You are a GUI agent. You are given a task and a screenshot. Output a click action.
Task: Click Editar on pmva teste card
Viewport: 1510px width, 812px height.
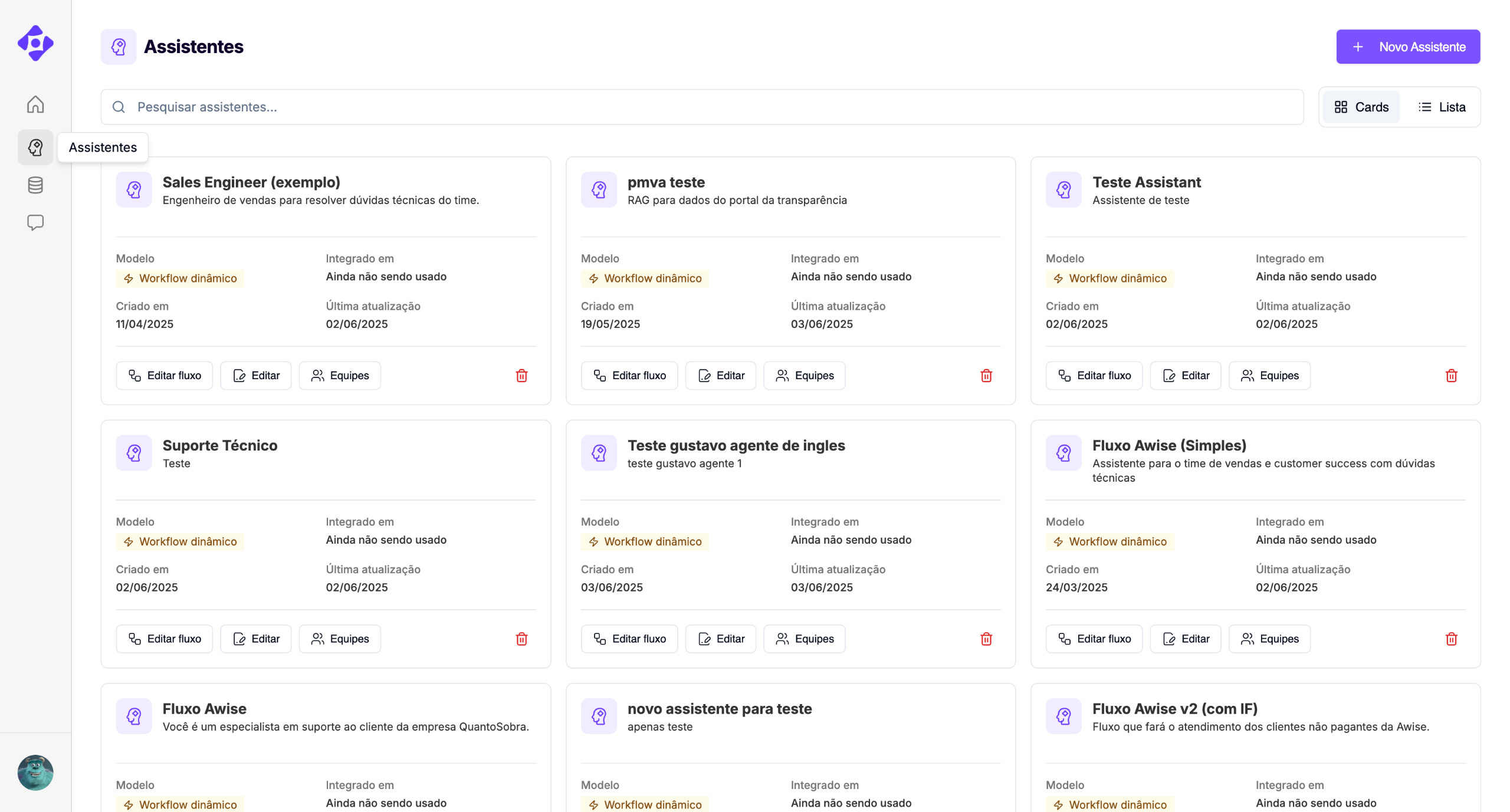[x=721, y=376]
